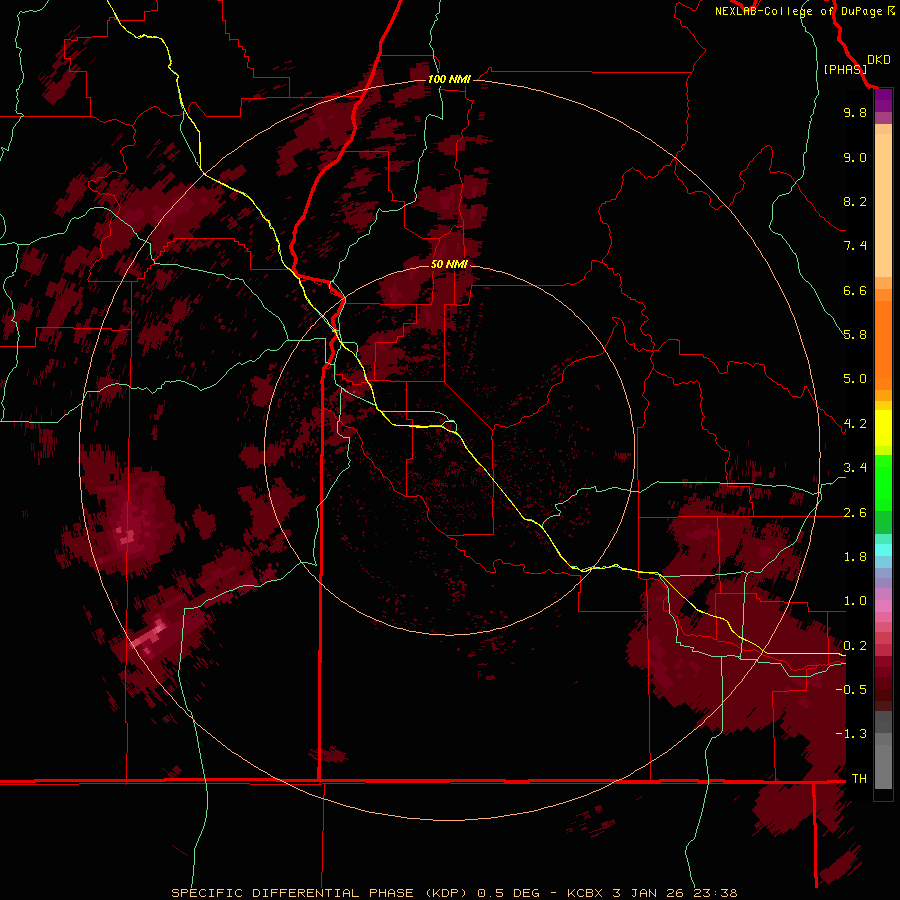The width and height of the screenshot is (900, 900).
Task: Click the 0.2 legend value
Action: pos(855,646)
